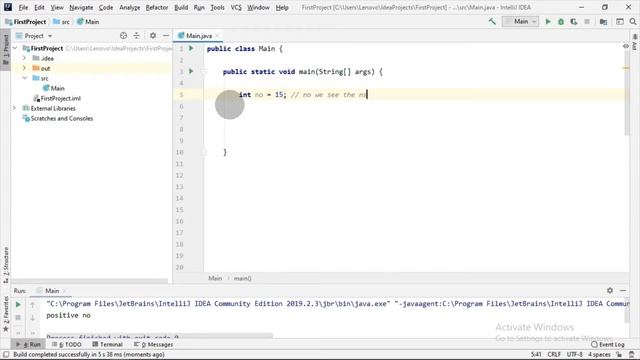Click the up arrow in Run panel
This screenshot has width=640, height=360.
[x=33, y=304]
